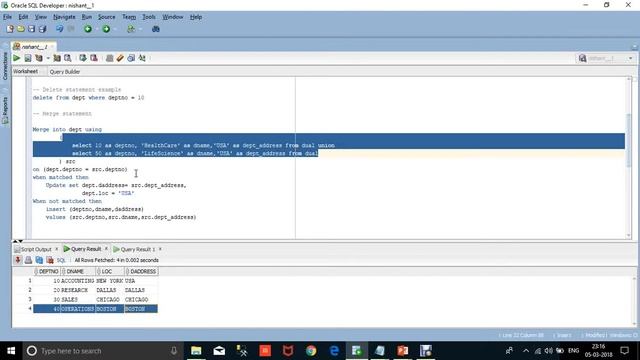Click the SQL Tuning Advisor icon

pos(68,58)
